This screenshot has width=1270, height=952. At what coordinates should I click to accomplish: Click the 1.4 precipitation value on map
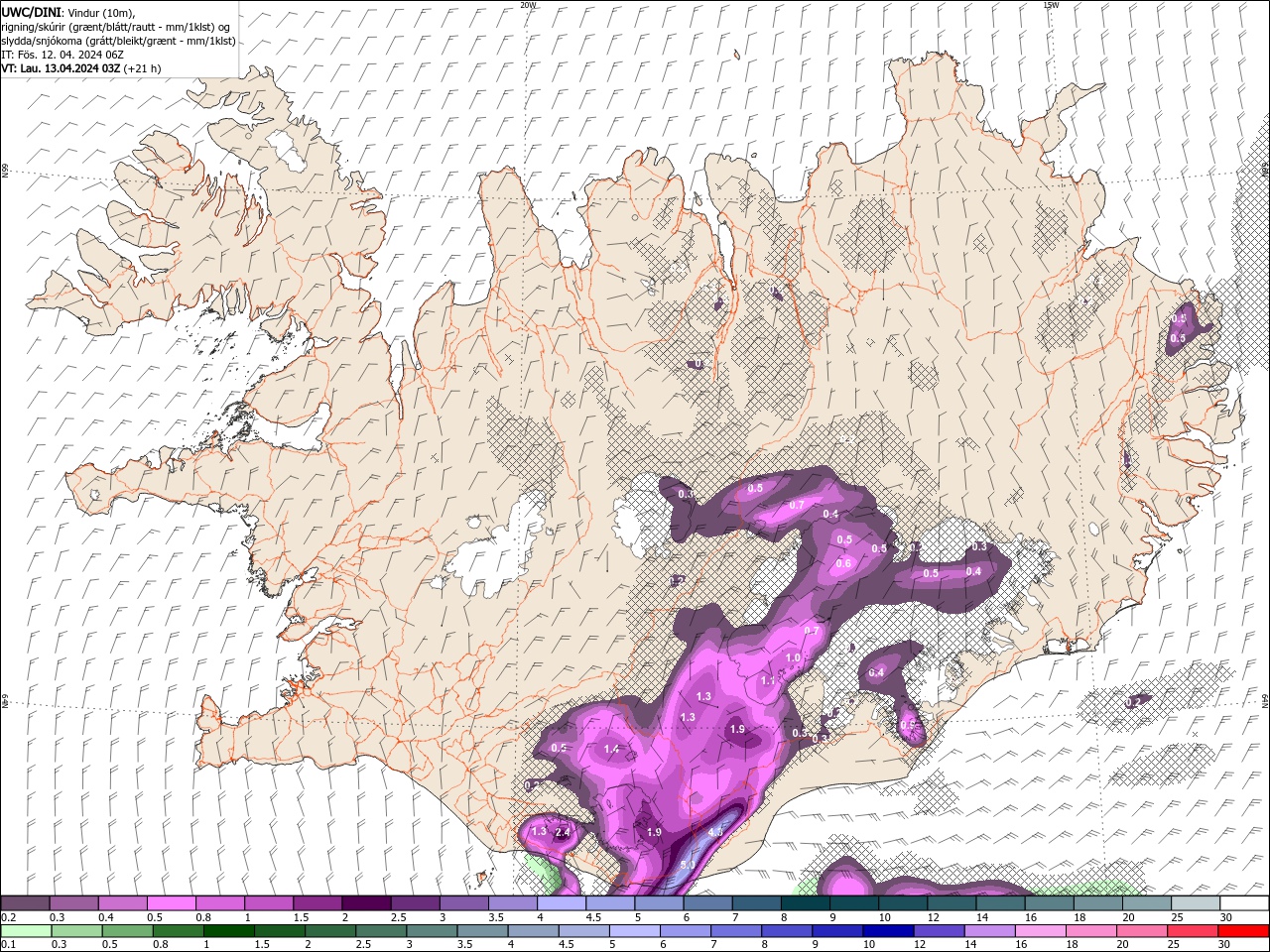611,749
